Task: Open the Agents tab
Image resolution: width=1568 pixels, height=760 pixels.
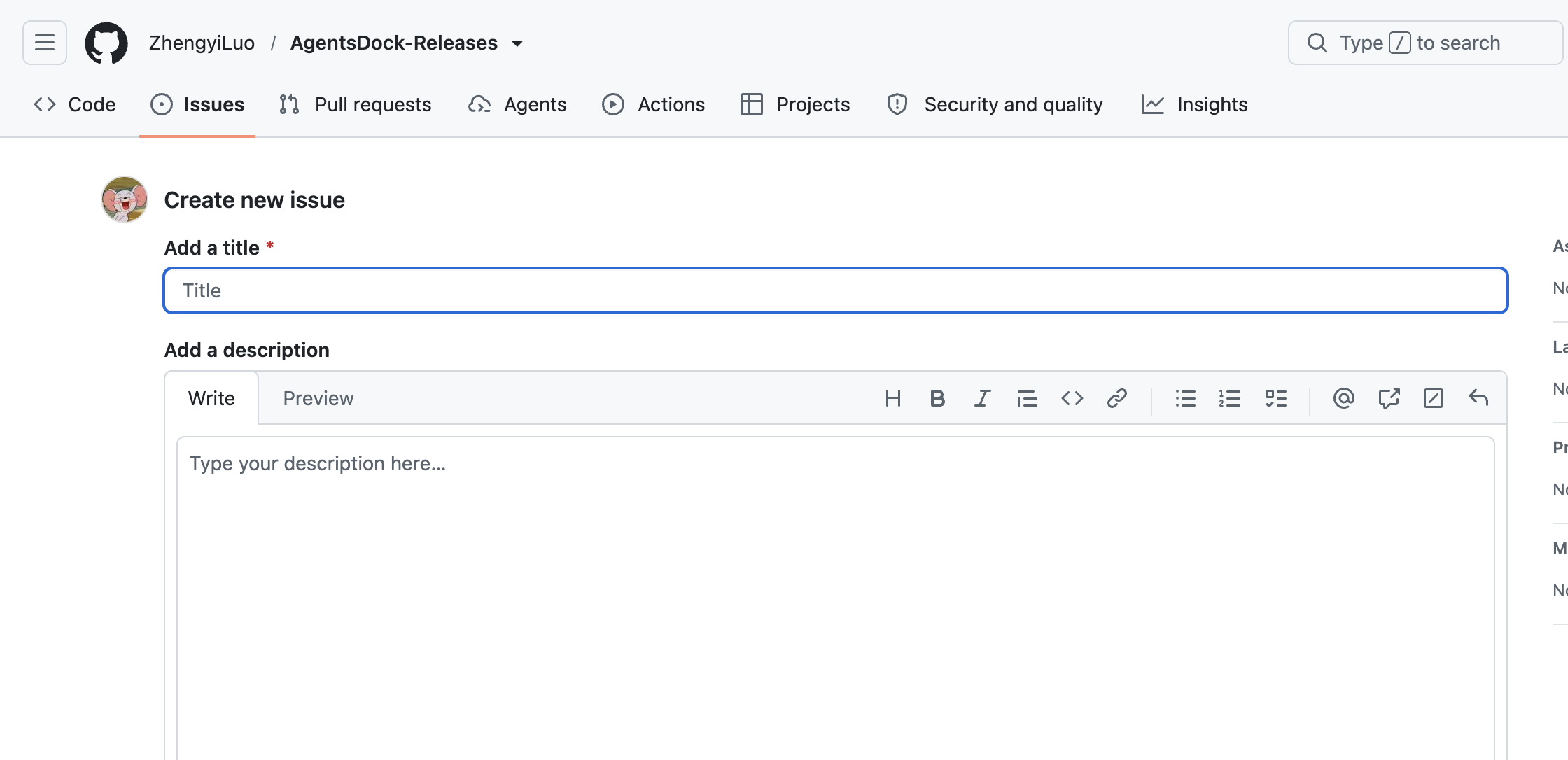Action: [517, 104]
